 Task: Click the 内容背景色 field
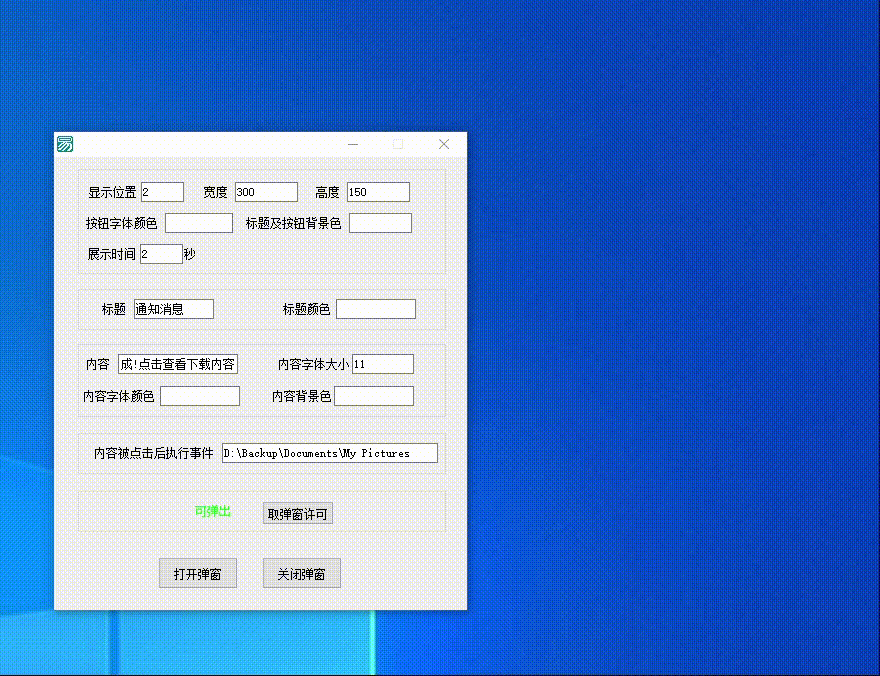[374, 396]
